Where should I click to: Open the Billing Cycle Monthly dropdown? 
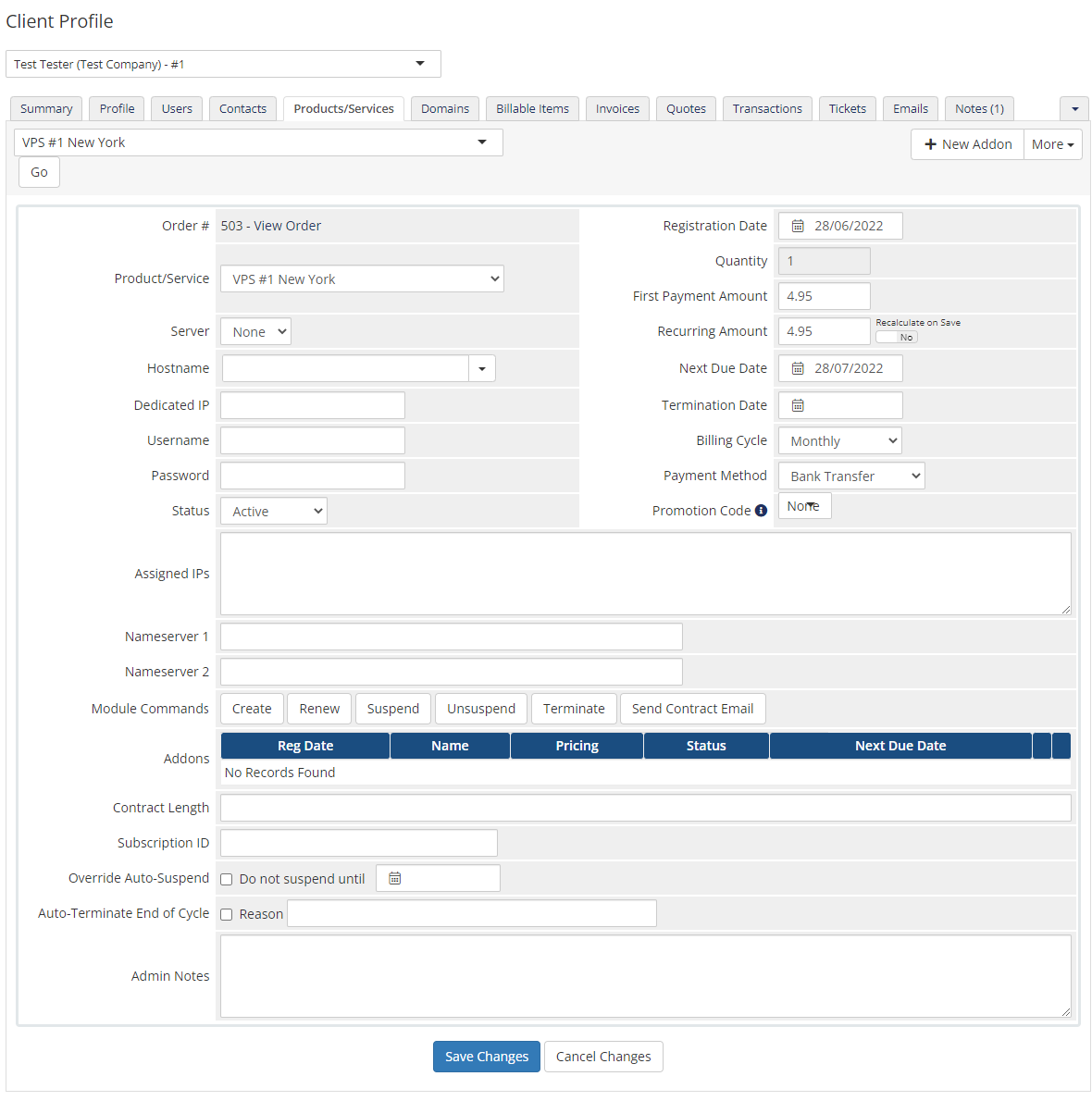[x=840, y=441]
